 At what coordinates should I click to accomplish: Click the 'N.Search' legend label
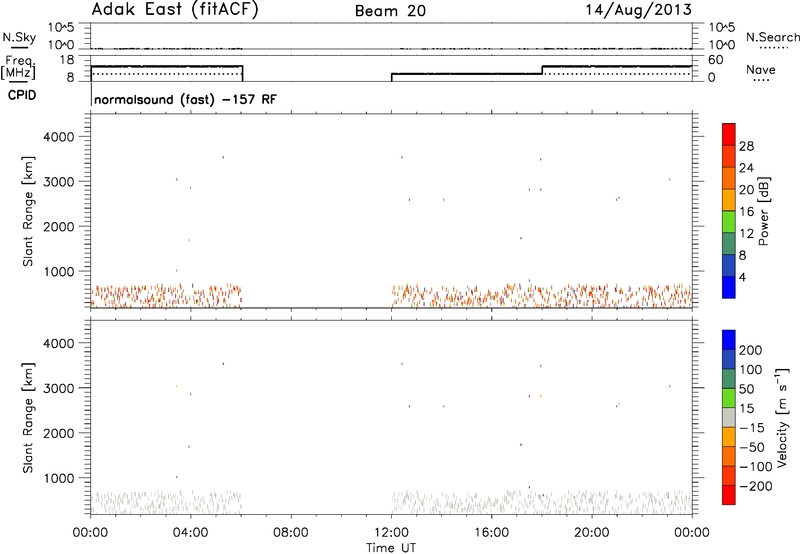[773, 37]
